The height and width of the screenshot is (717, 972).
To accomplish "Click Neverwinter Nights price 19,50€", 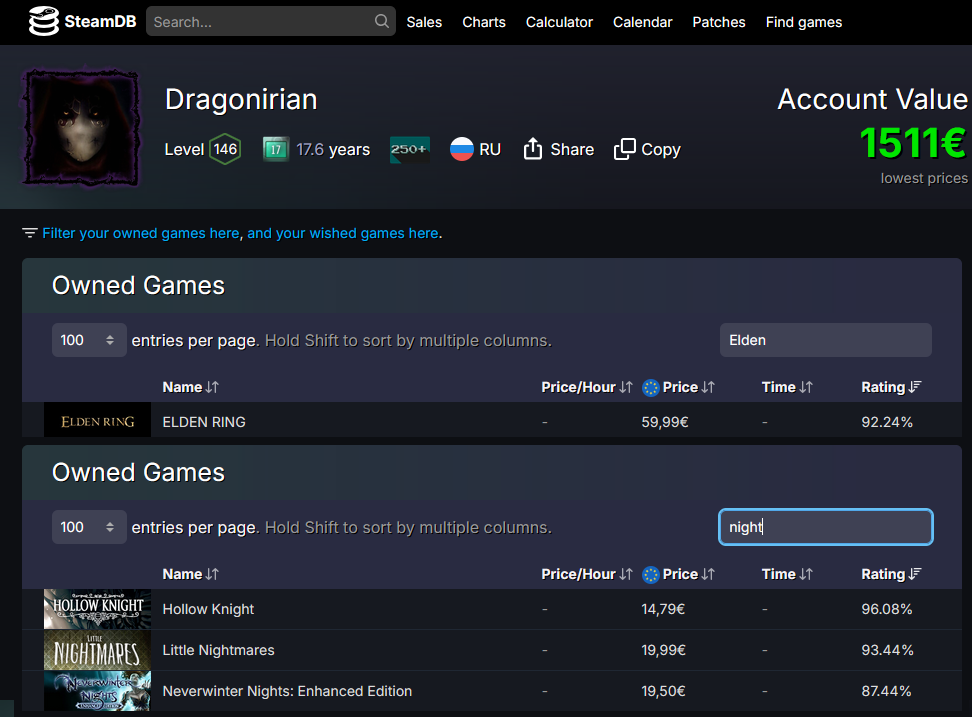I will [x=663, y=691].
